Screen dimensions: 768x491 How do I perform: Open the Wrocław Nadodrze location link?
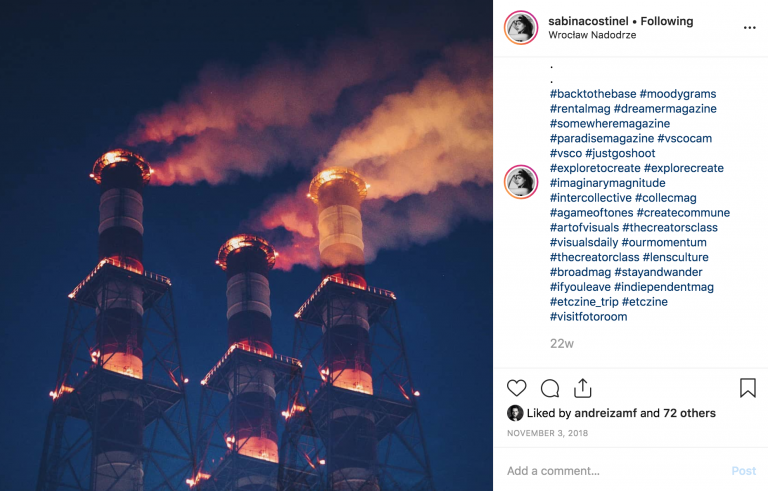coord(592,35)
